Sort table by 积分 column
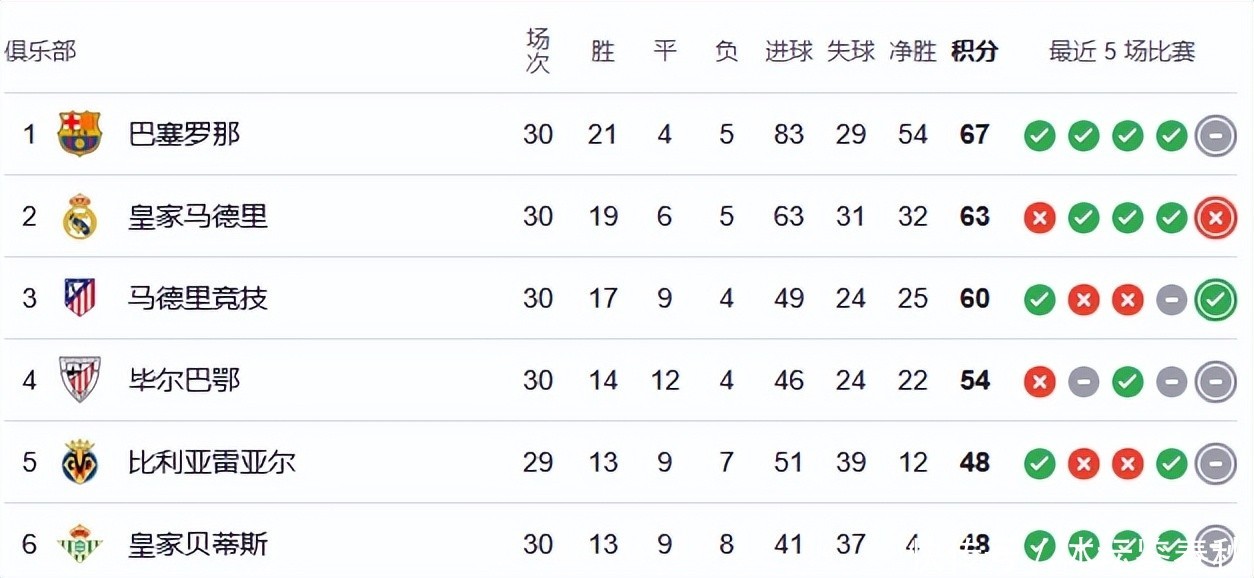This screenshot has height=578, width=1254. pos(974,51)
